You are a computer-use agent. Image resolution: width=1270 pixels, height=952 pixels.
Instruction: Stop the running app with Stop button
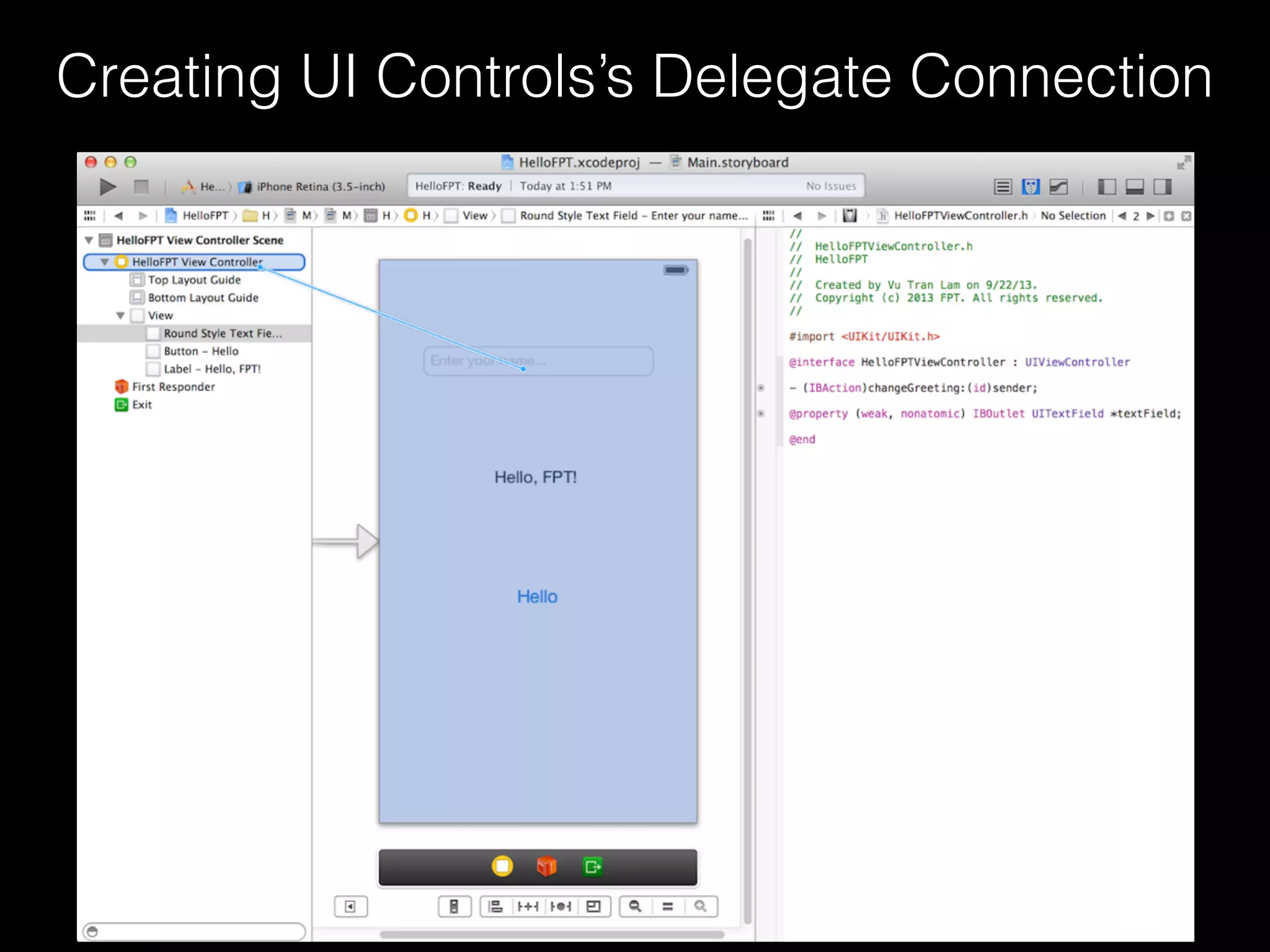click(x=141, y=186)
